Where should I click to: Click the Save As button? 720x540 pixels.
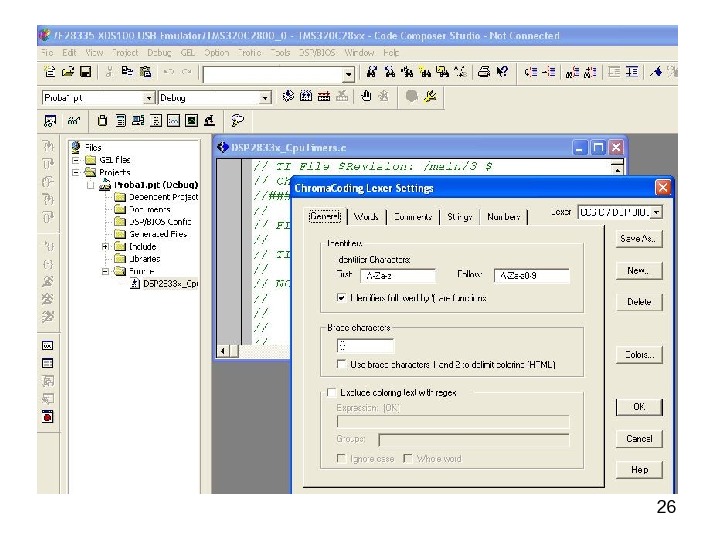click(x=639, y=239)
